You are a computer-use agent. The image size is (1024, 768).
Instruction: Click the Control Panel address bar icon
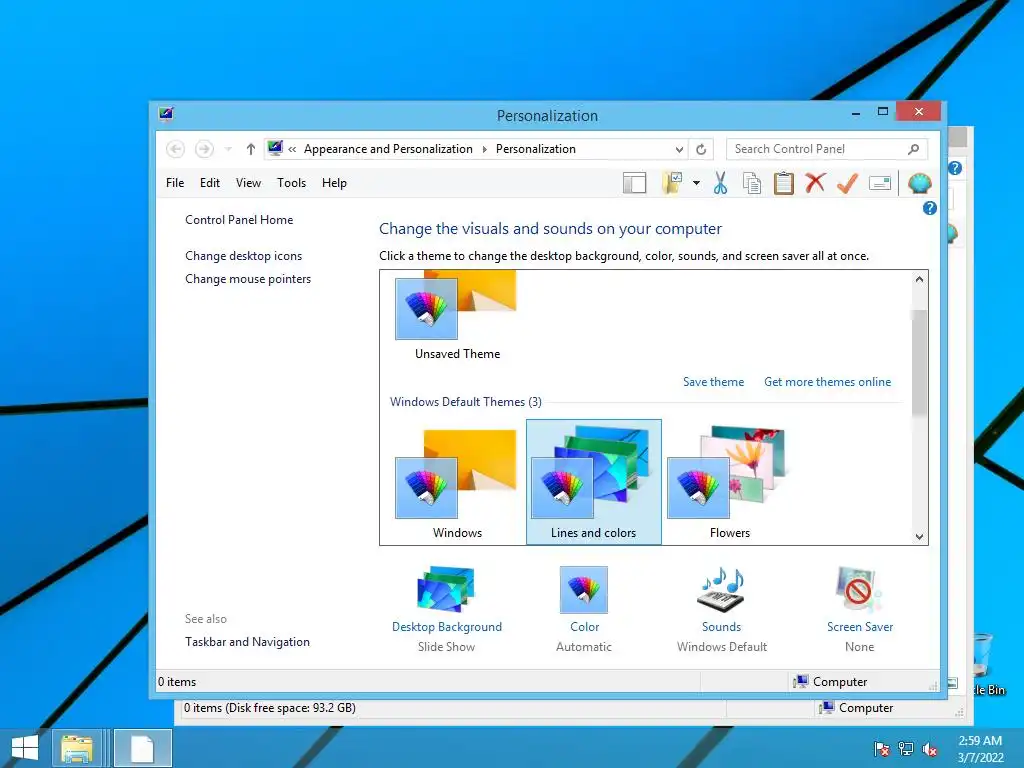click(275, 148)
